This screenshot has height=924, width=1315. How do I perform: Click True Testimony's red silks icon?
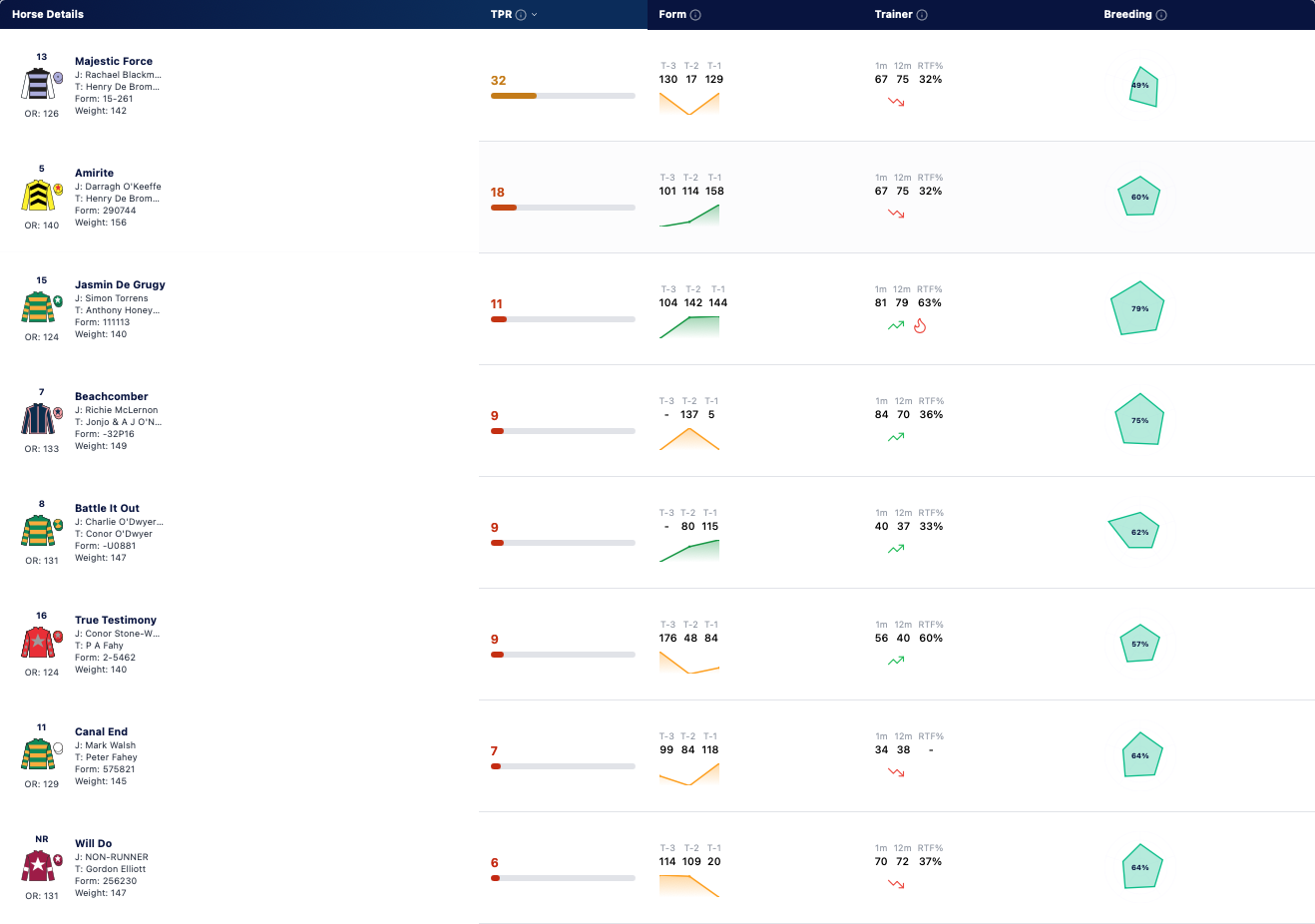(38, 644)
